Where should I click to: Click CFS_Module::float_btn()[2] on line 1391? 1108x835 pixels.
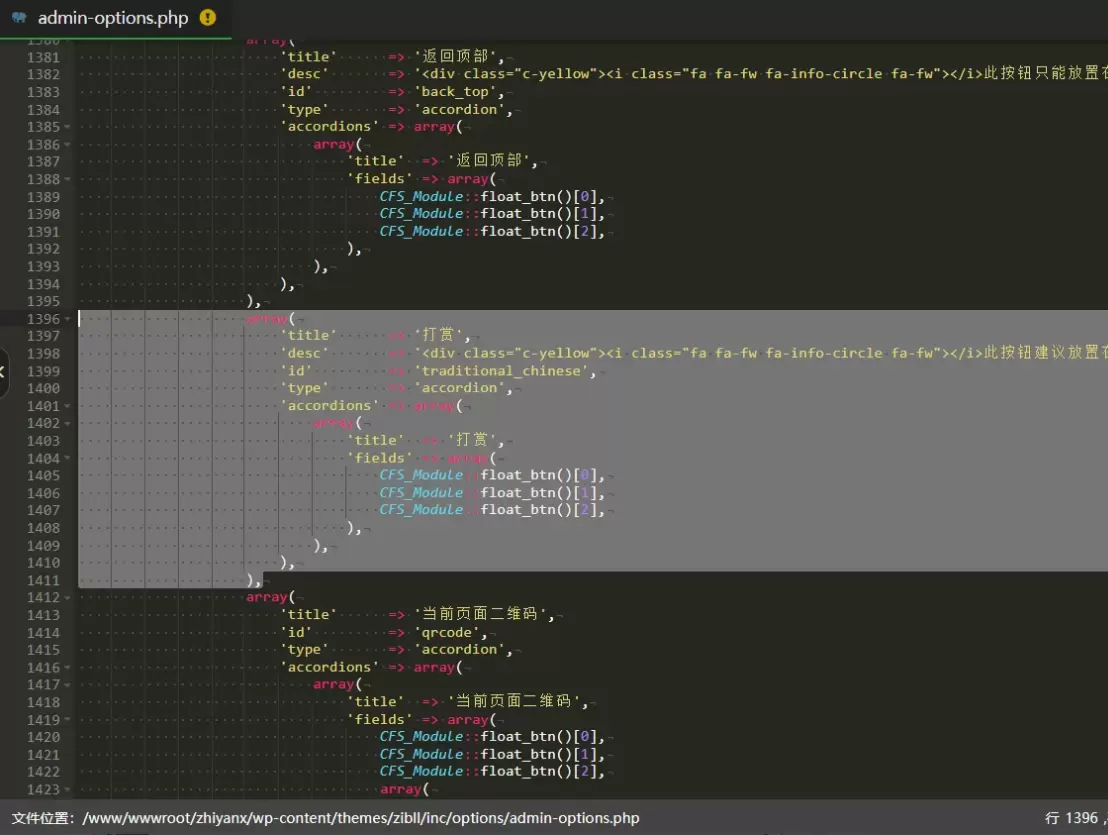pos(488,231)
